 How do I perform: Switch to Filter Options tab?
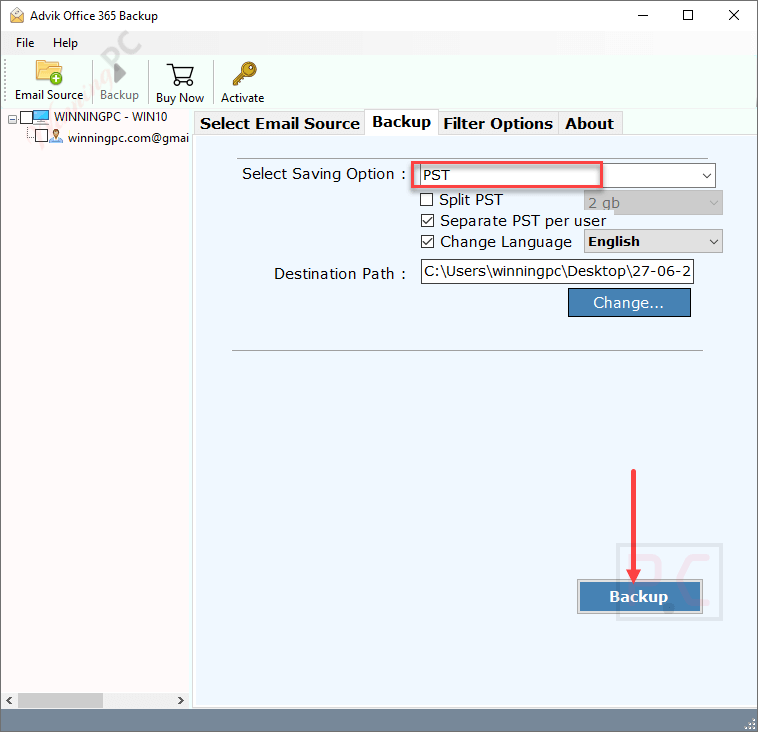point(498,124)
